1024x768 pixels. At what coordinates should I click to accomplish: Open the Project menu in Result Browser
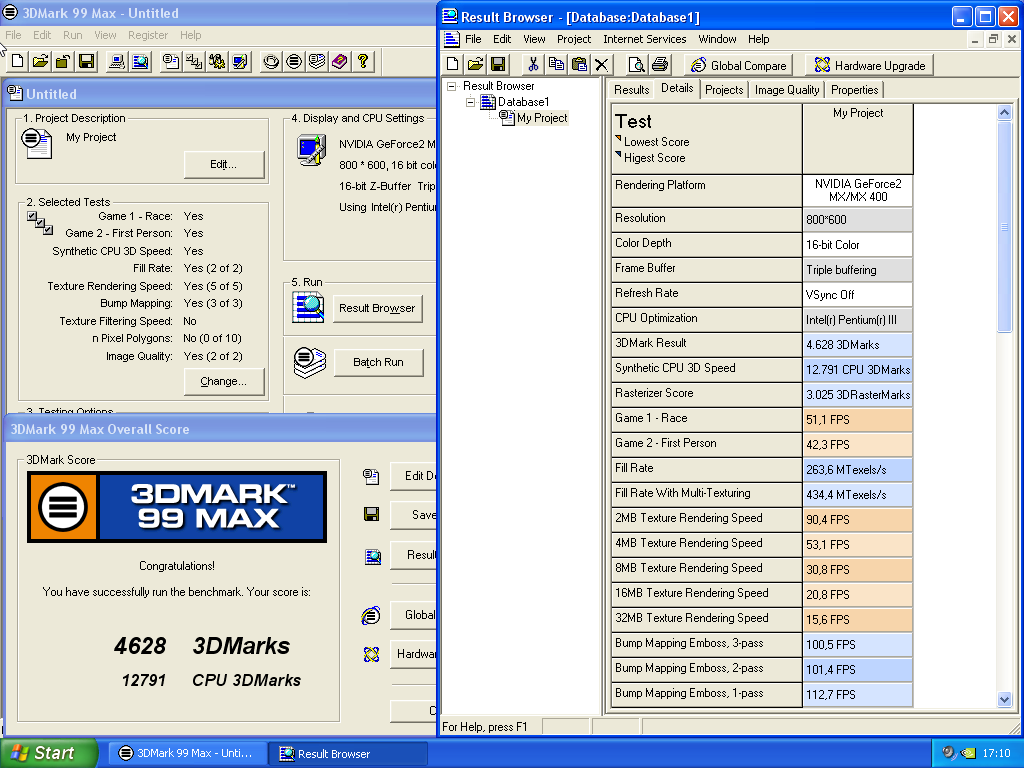click(573, 39)
